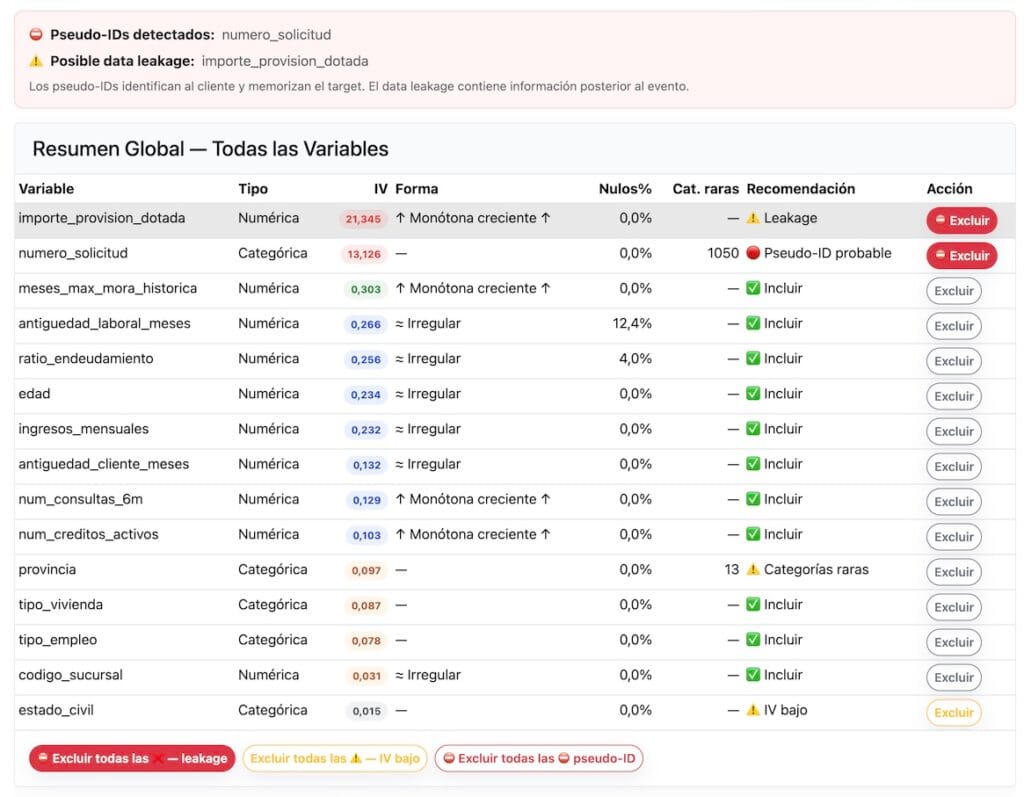This screenshot has height=797, width=1024.
Task: Click Excluir button for importe_provision_dotada
Action: pos(961,220)
